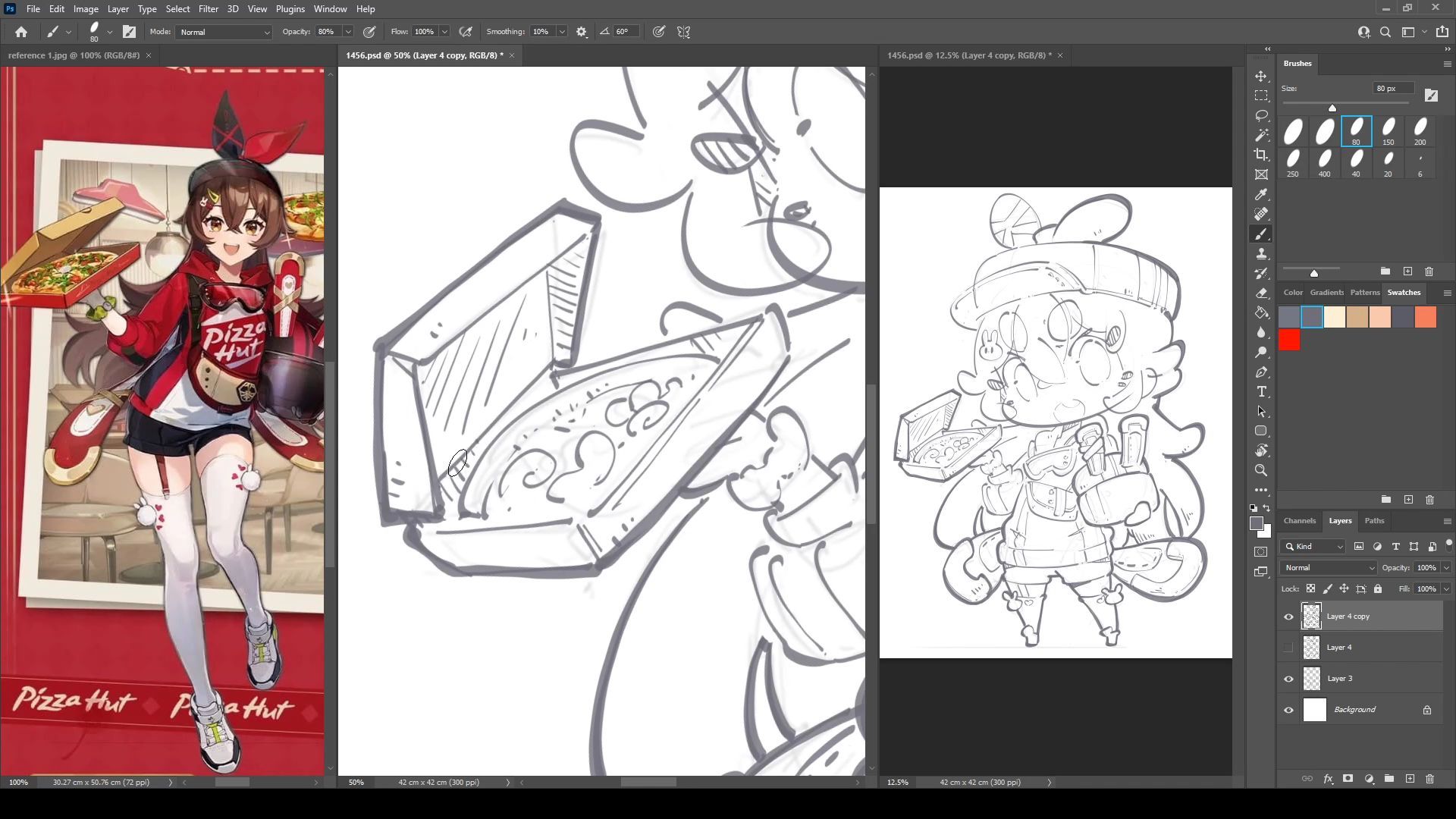Pick the red swatch
Image resolution: width=1456 pixels, height=819 pixels.
tap(1289, 340)
